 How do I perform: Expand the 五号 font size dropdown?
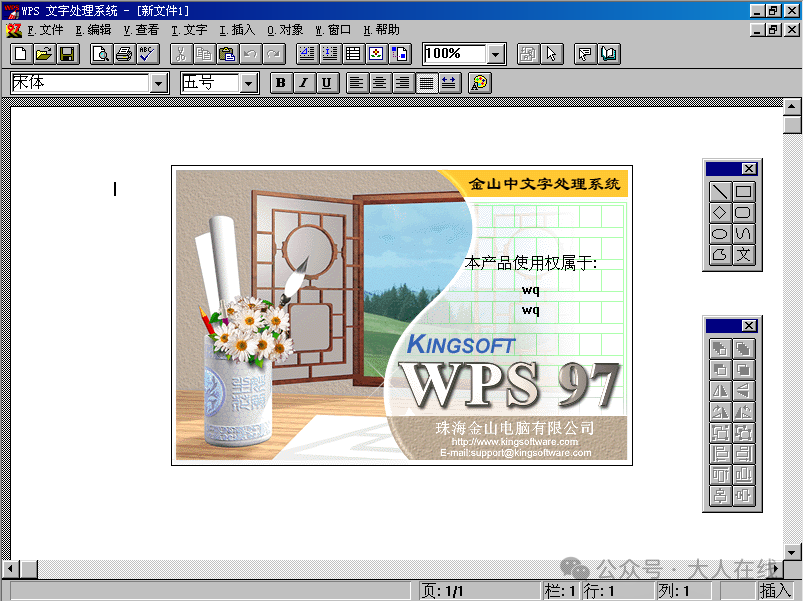point(248,83)
